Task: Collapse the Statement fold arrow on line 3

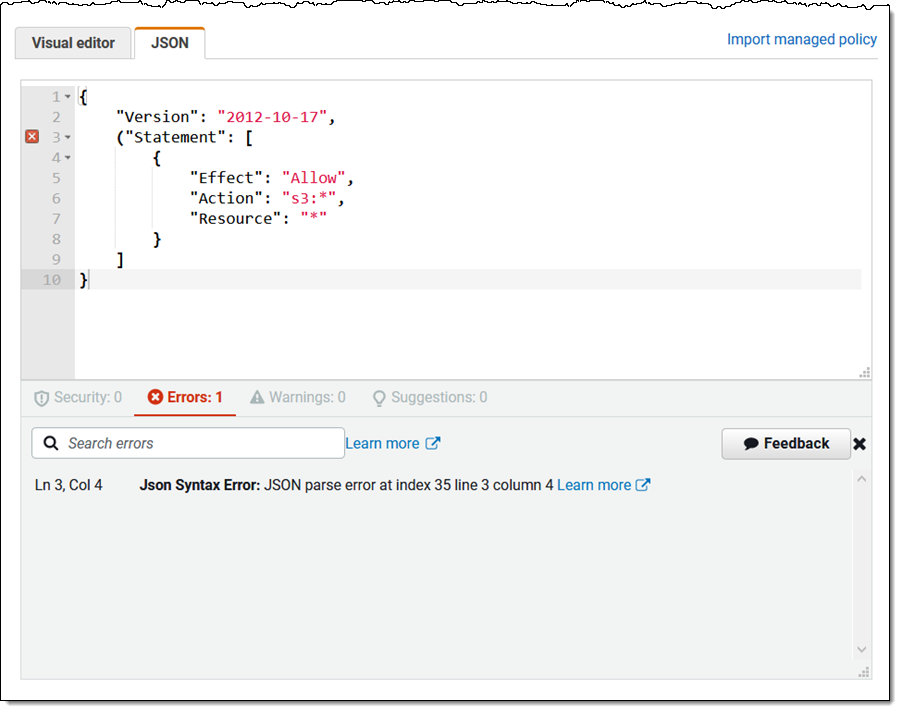Action: tap(67, 137)
